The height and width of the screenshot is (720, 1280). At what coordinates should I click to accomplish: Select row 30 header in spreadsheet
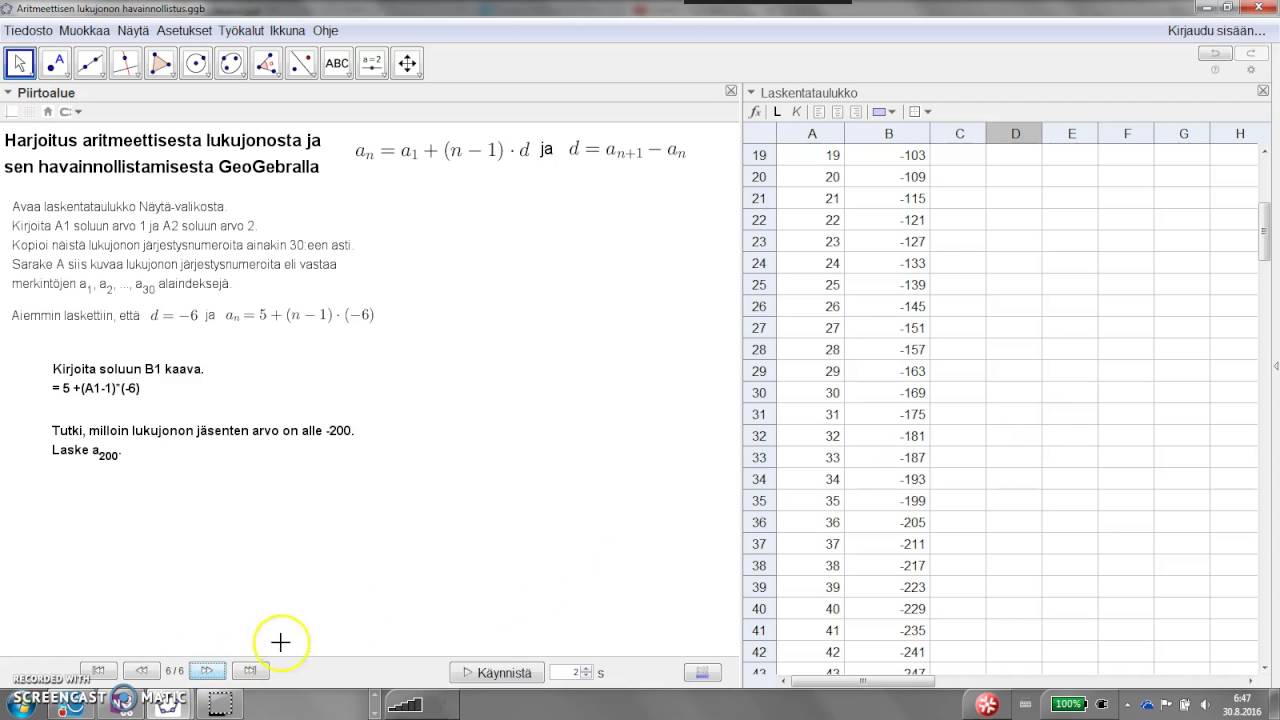pyautogui.click(x=759, y=393)
